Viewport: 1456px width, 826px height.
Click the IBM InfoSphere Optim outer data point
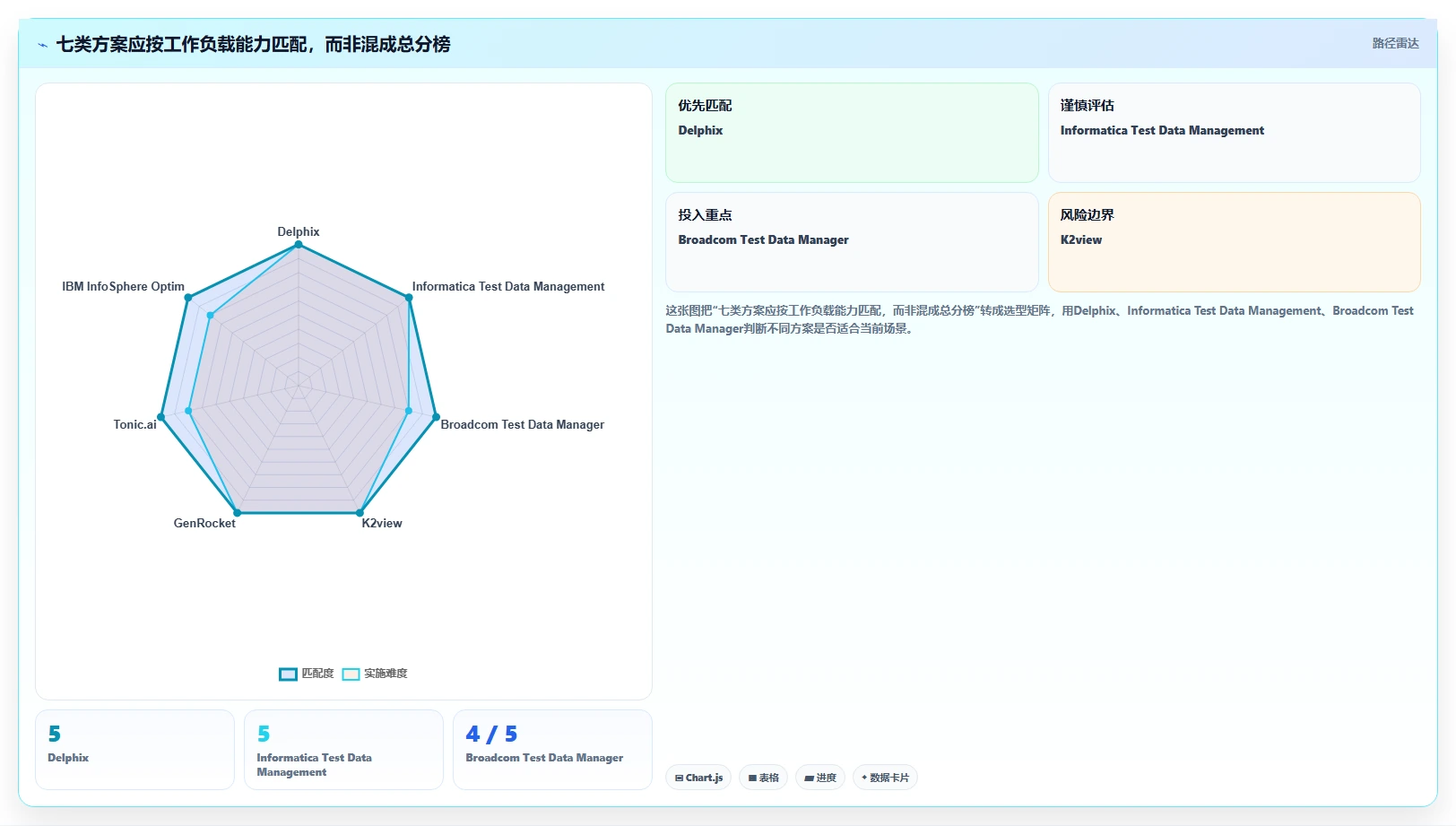pos(188,298)
